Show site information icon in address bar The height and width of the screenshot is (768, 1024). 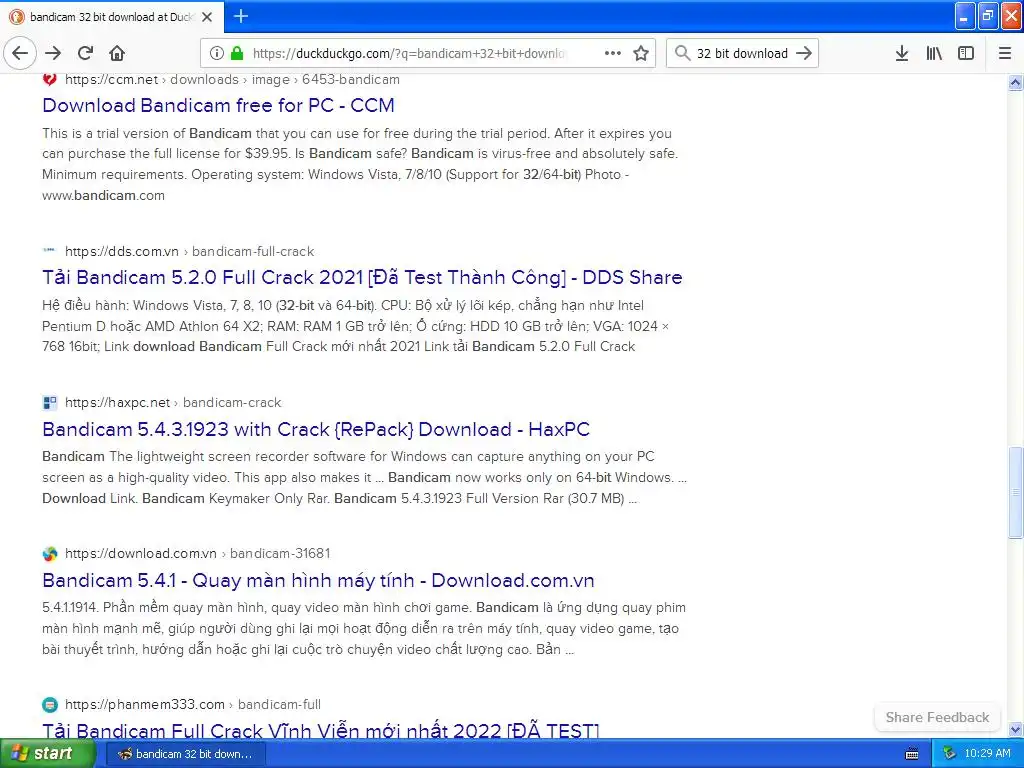point(216,53)
